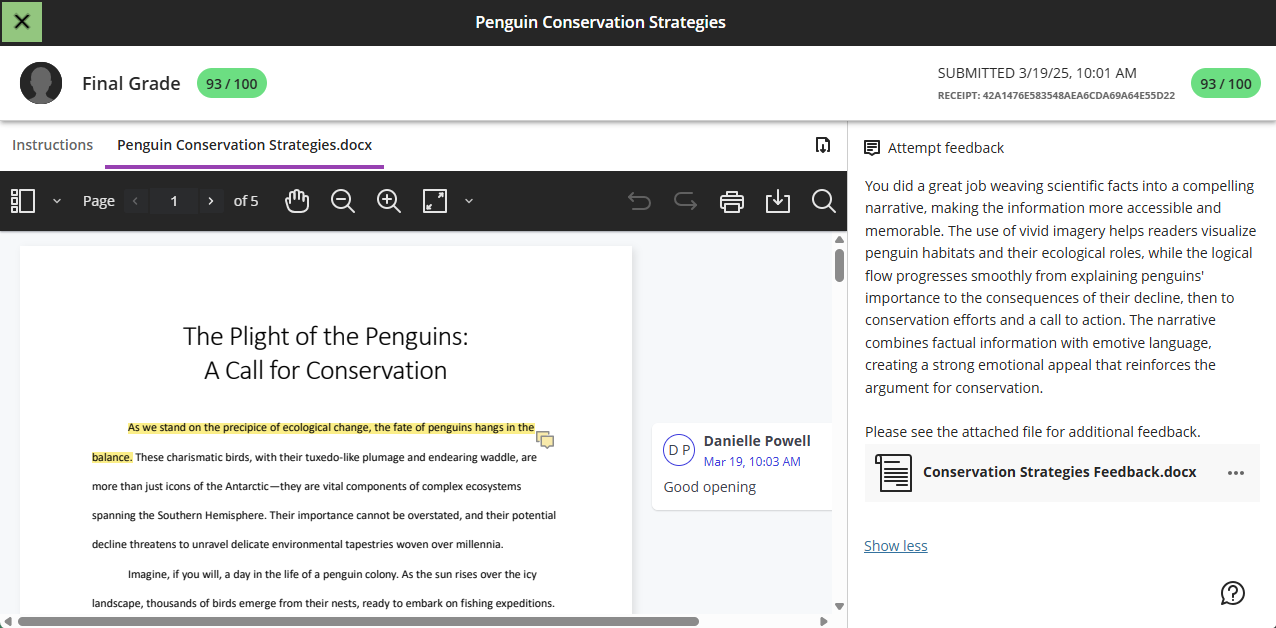Close the submission view with X button

[22, 22]
